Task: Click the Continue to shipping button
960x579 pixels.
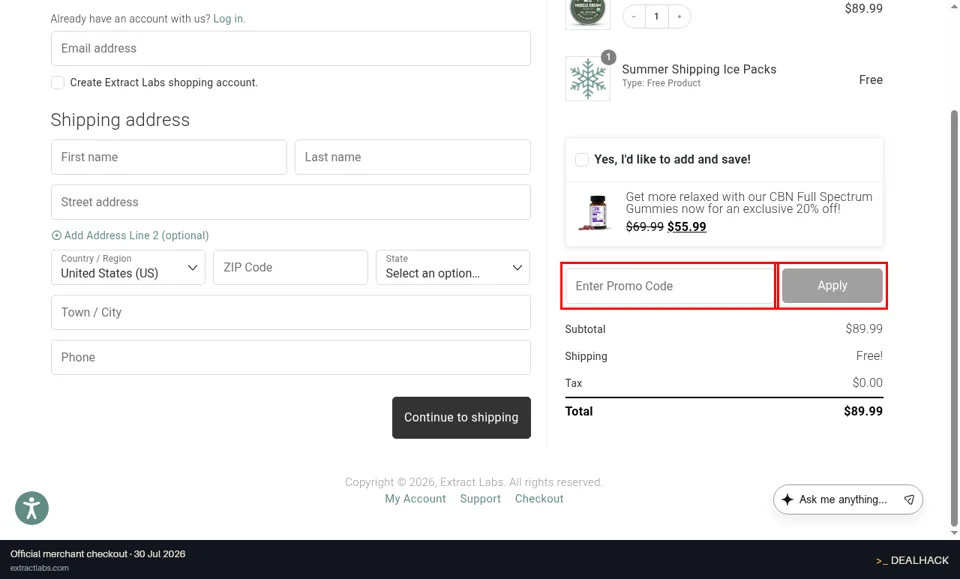Action: [x=461, y=417]
